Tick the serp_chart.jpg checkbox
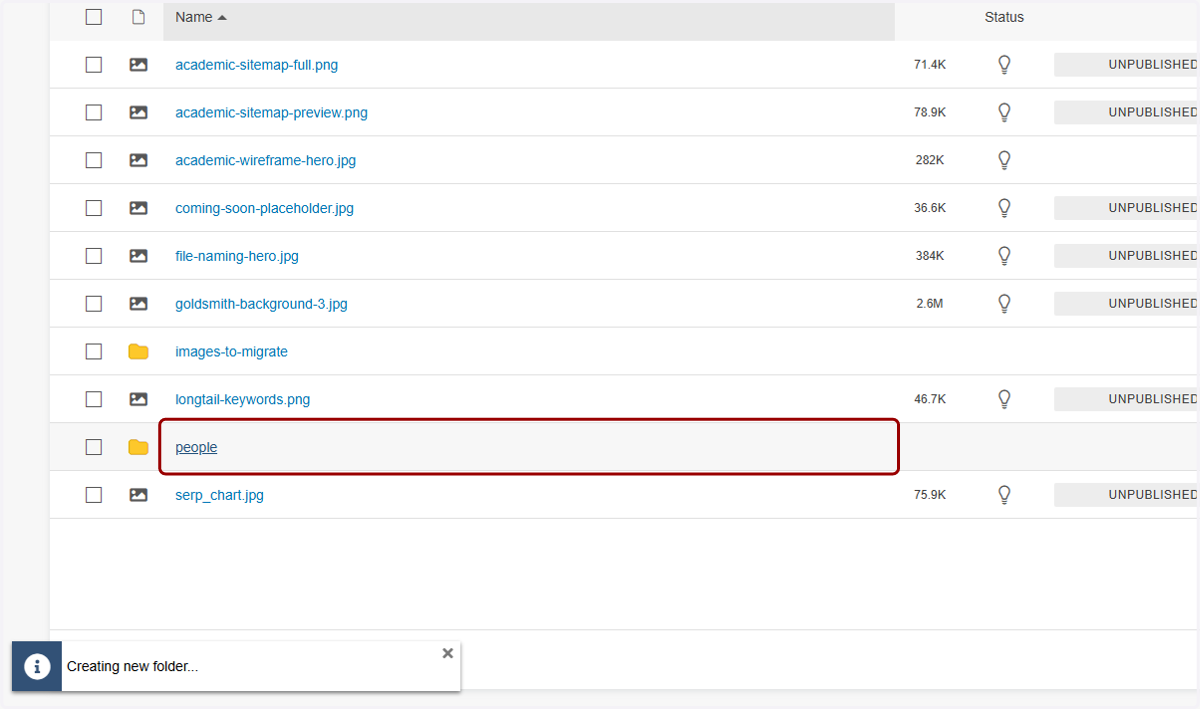The height and width of the screenshot is (709, 1200). click(94, 495)
